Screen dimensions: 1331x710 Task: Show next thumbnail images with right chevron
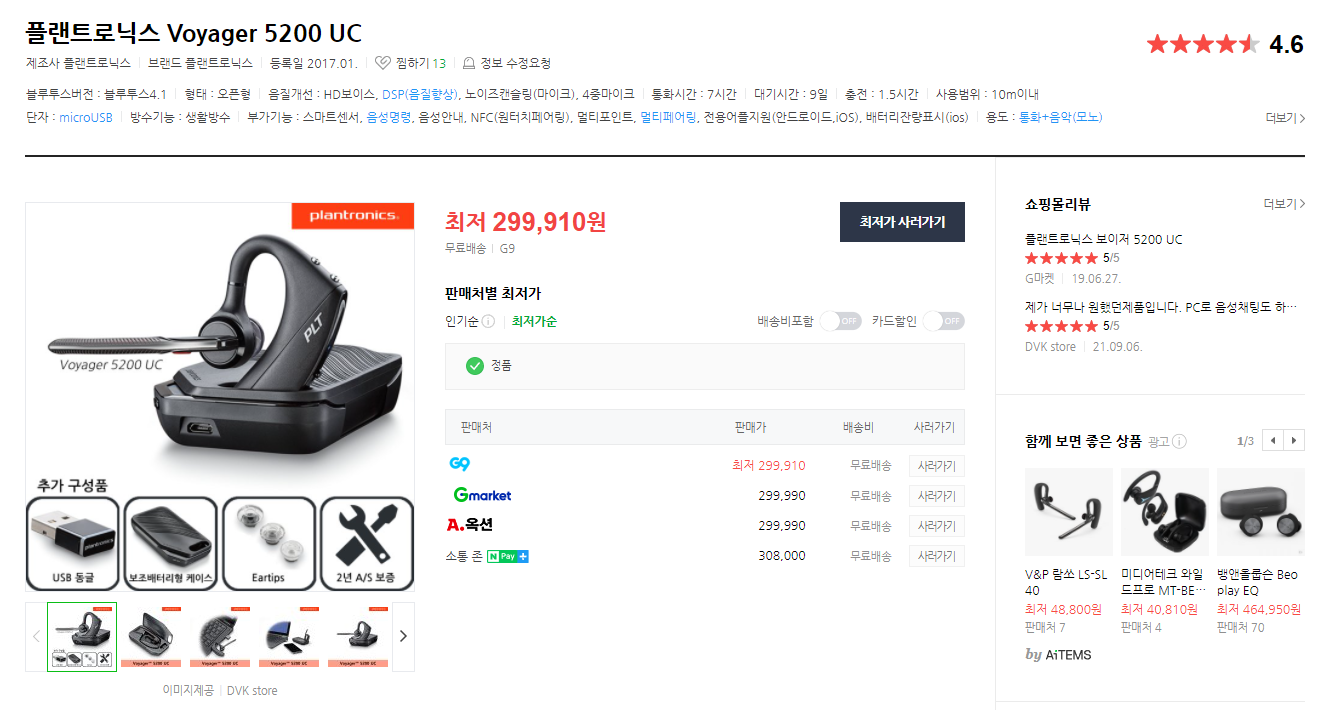403,636
